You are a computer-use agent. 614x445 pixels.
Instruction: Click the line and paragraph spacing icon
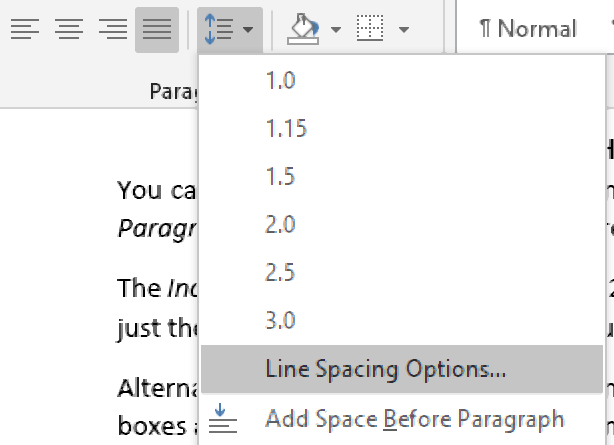pos(219,29)
